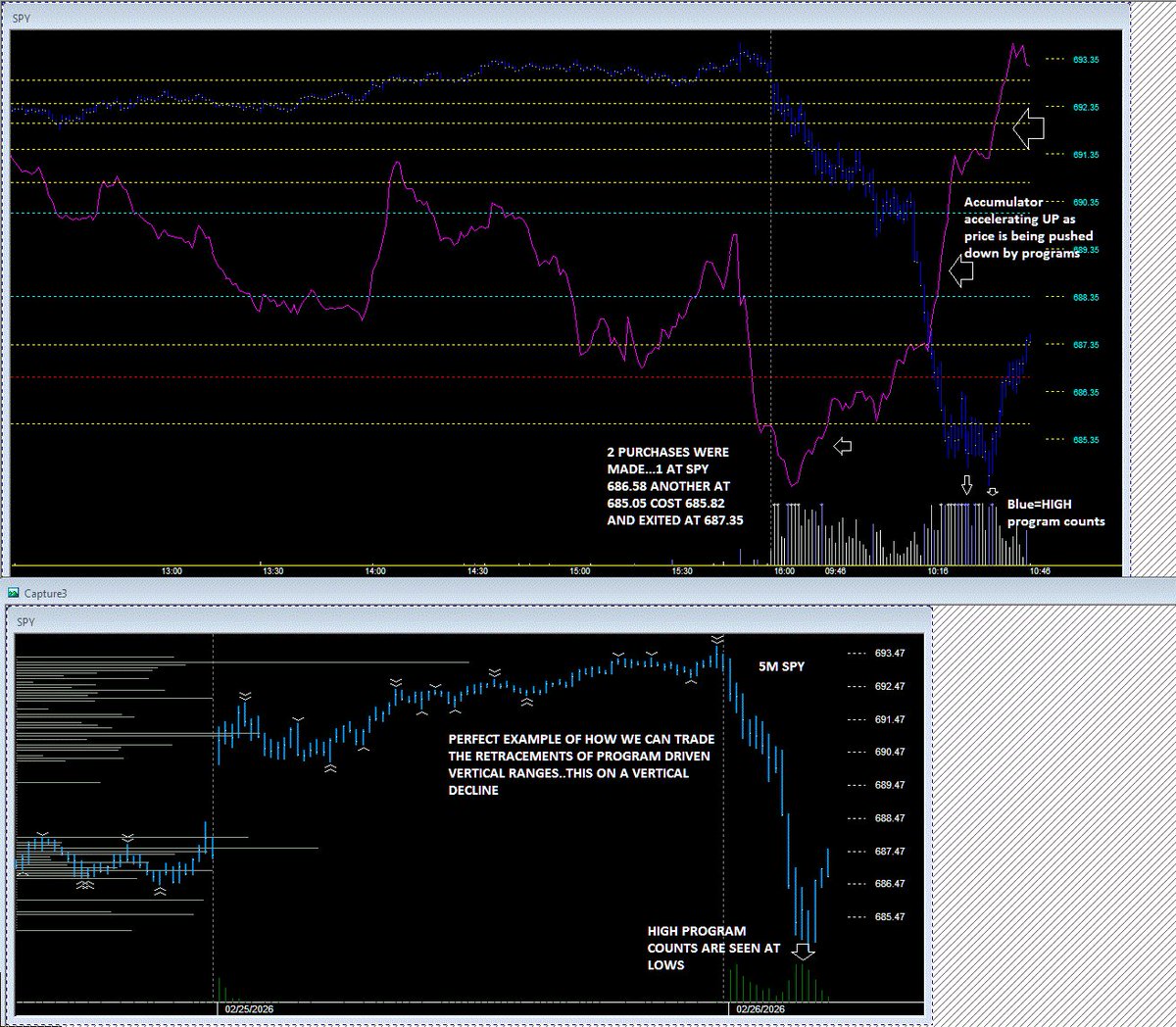Select the 685.47 price label
1176x1027 pixels.
890,917
